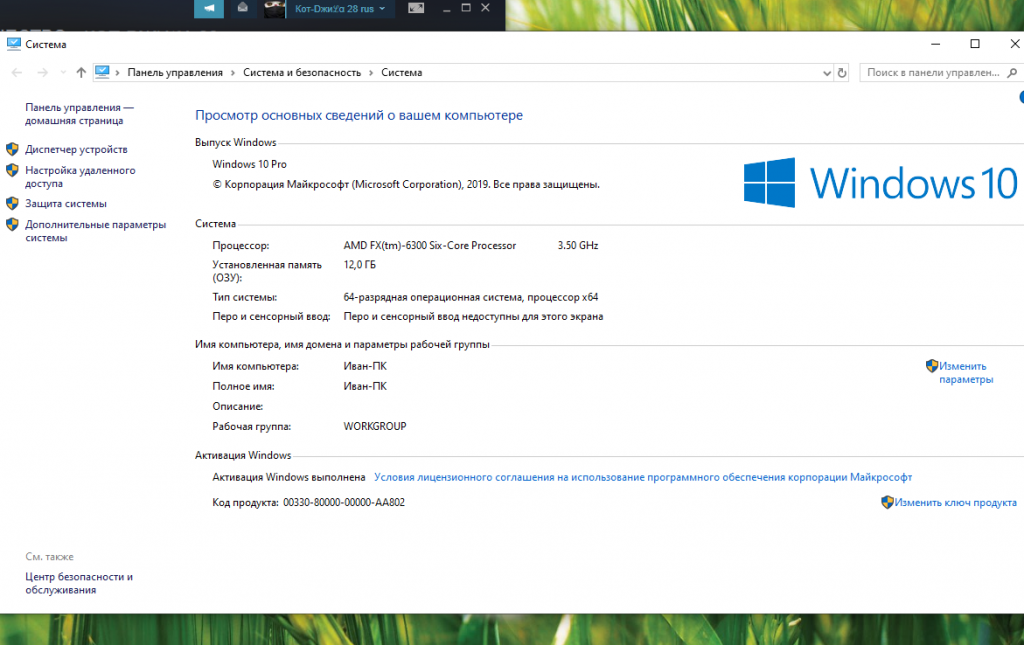The image size is (1024, 645).
Task: Expand the address bar history dropdown
Action: point(826,73)
